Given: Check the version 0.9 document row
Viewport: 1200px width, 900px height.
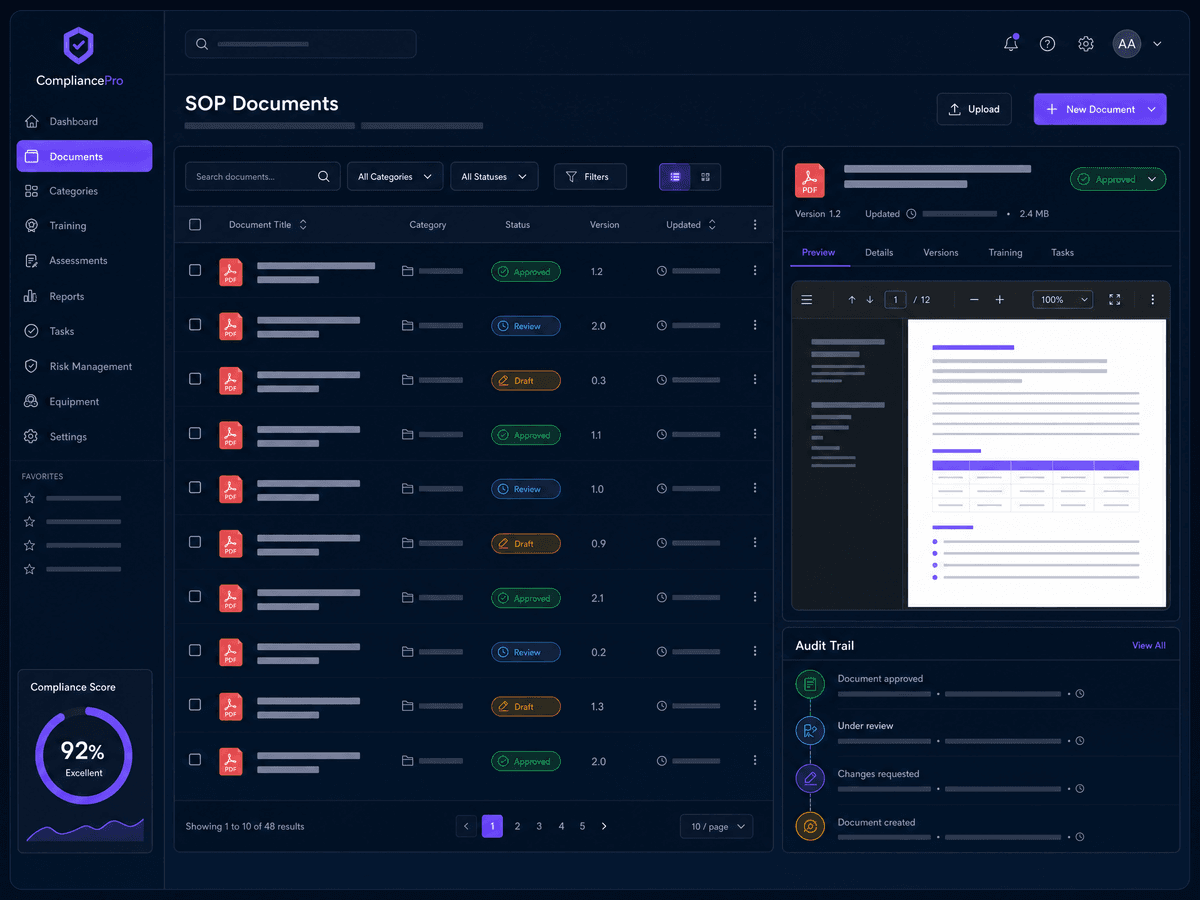Looking at the screenshot, I should 195,543.
